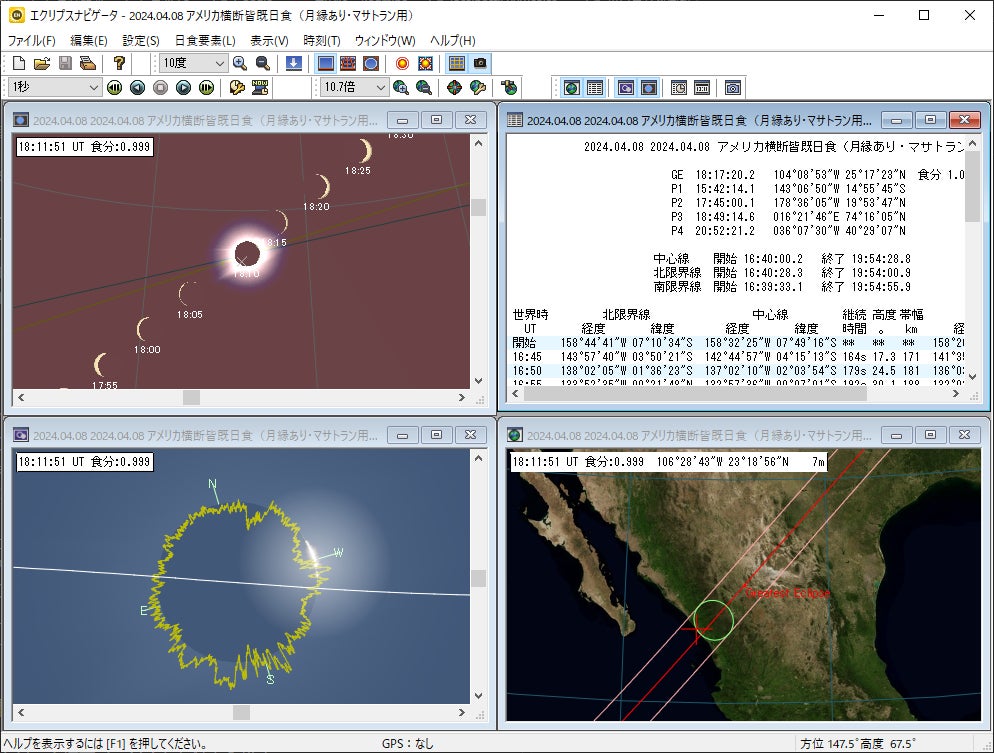This screenshot has width=994, height=753.
Task: Toggle the globe map window button
Action: pyautogui.click(x=571, y=88)
